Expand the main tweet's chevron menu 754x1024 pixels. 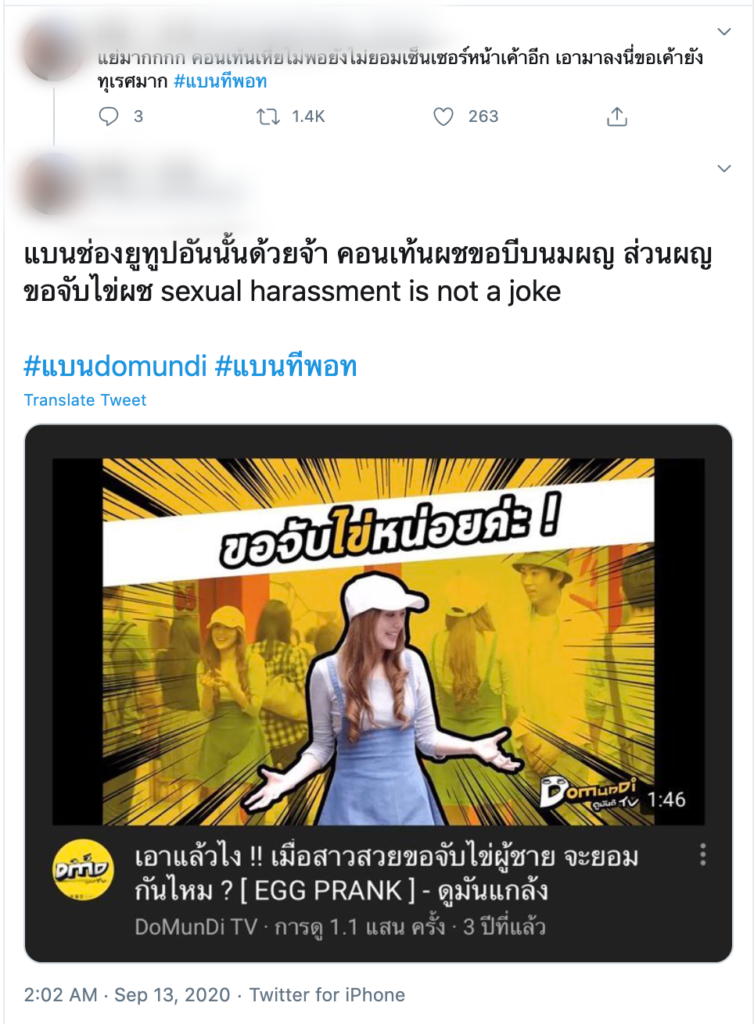(724, 168)
